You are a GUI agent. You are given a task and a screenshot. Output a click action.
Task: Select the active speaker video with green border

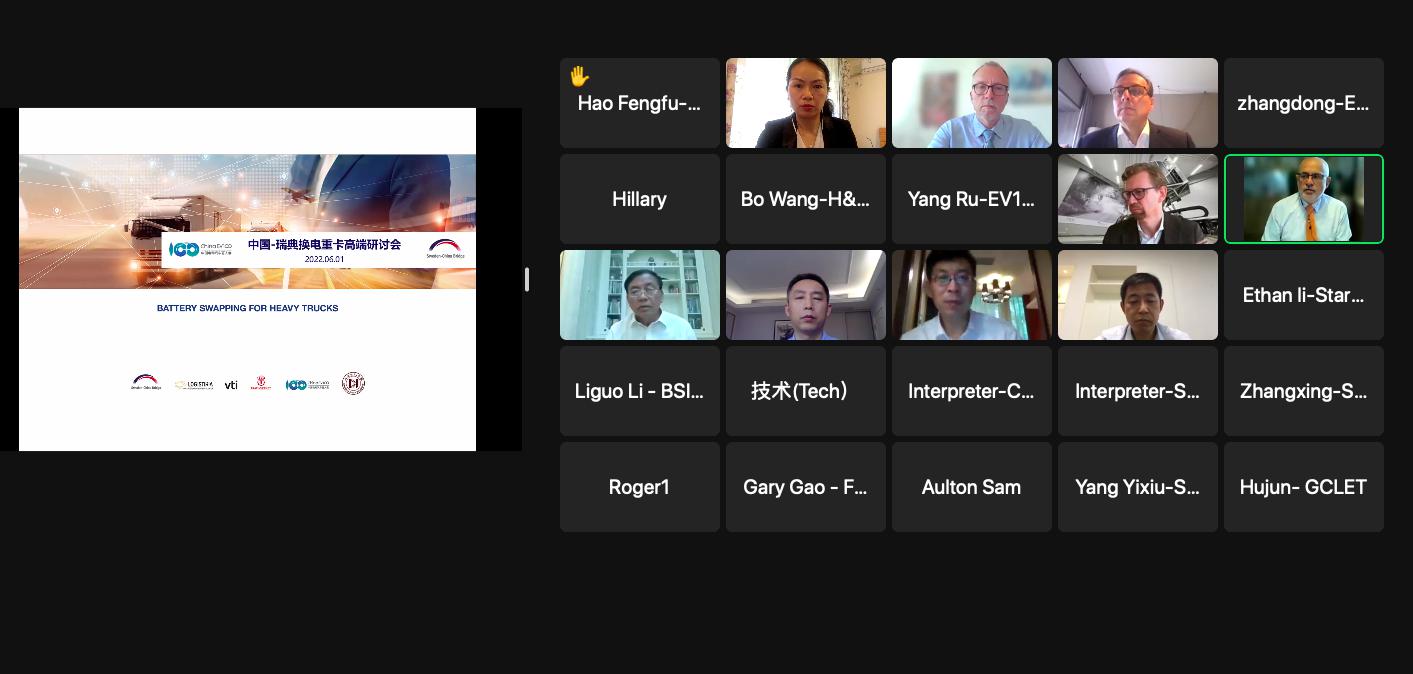pos(1304,199)
